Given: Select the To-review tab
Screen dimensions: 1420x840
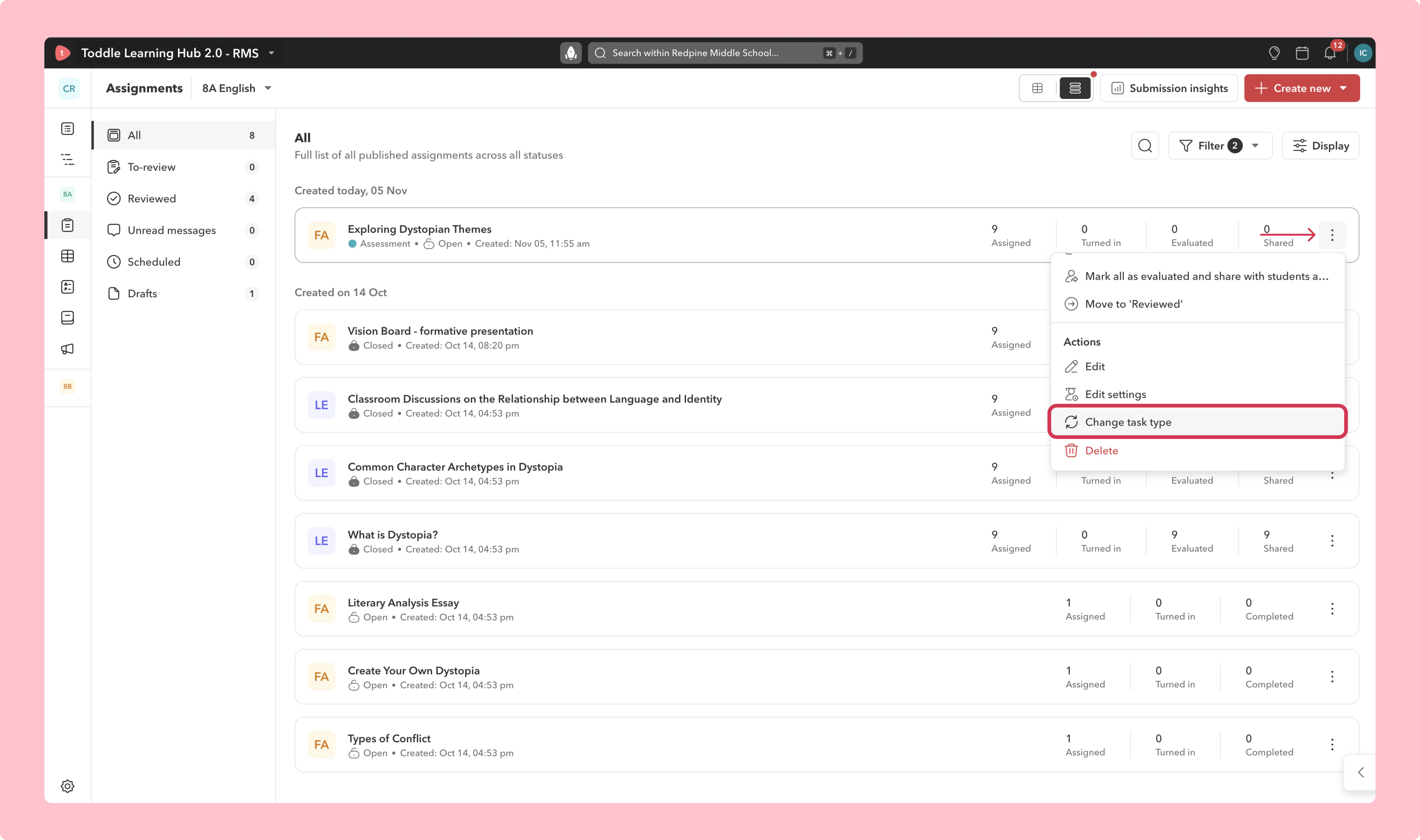Looking at the screenshot, I should click(x=184, y=167).
